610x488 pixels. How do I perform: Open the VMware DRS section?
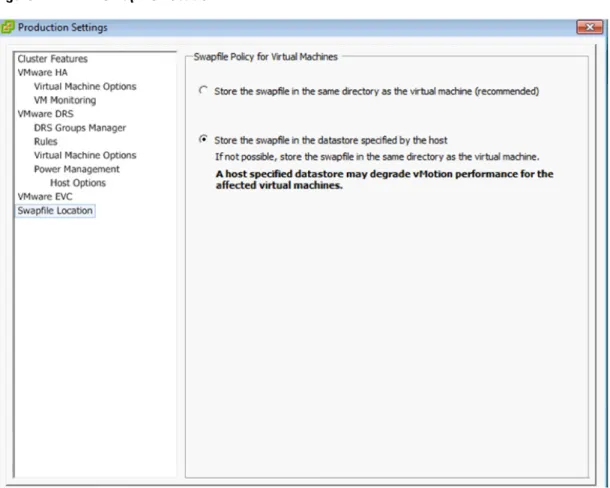tap(46, 114)
